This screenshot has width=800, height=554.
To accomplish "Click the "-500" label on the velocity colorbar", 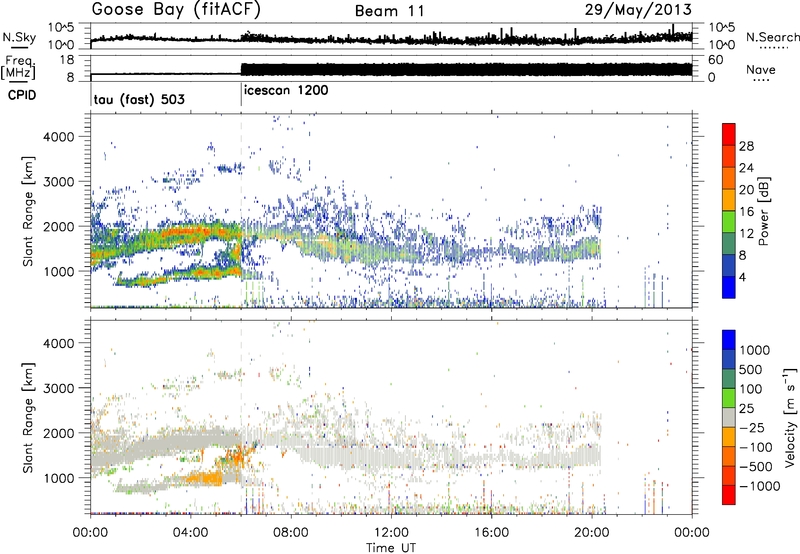I will point(756,467).
